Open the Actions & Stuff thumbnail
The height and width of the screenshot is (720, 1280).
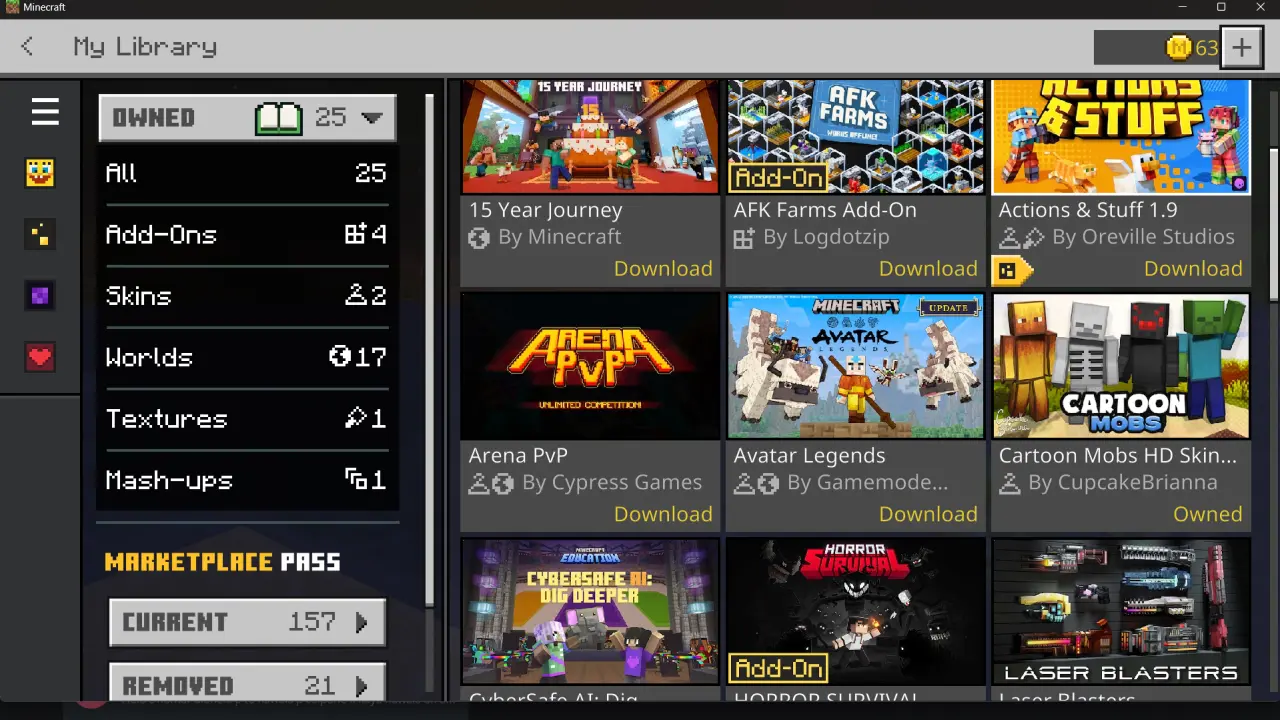[x=1121, y=137]
